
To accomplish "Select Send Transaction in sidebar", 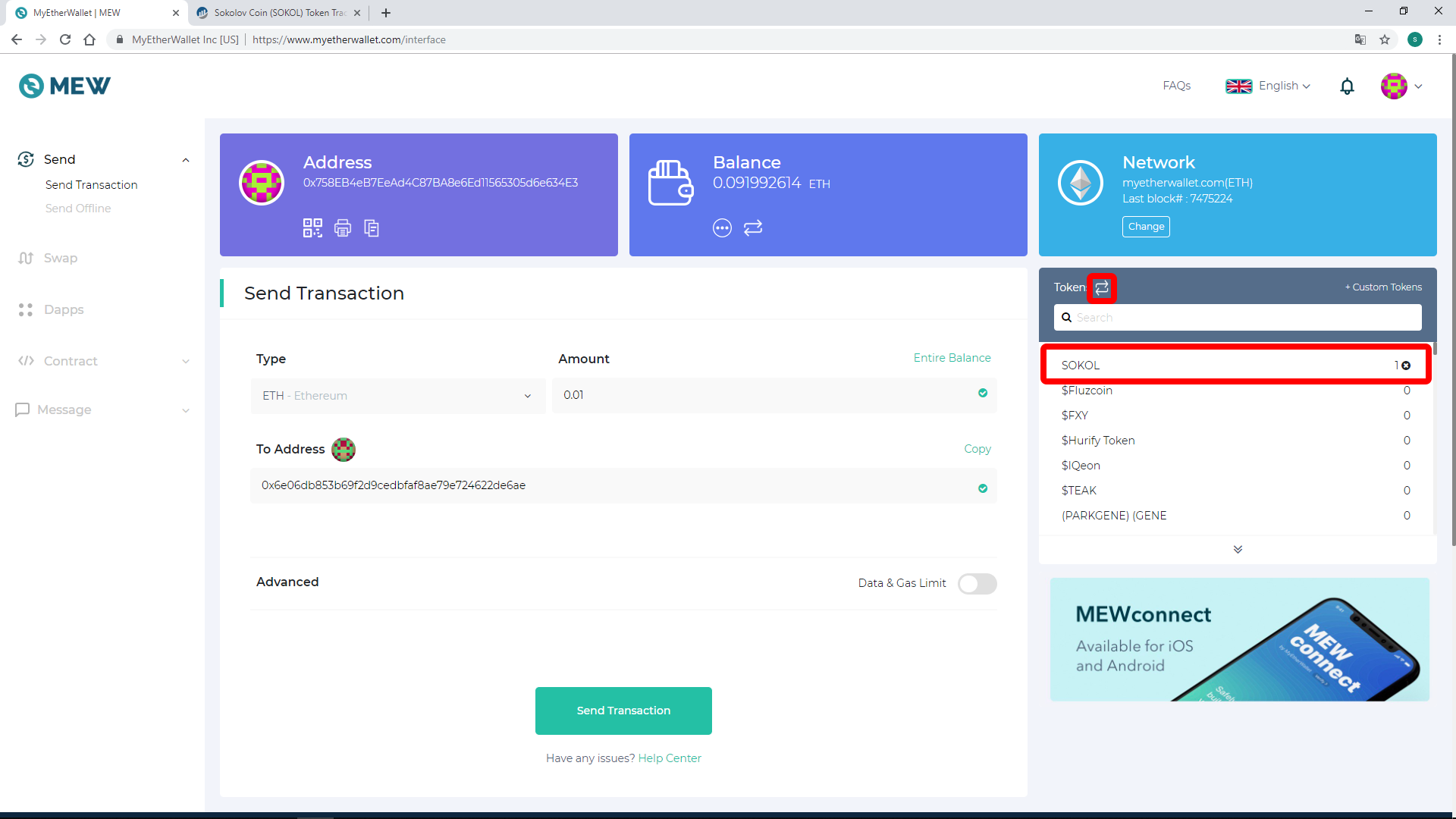I will click(92, 185).
